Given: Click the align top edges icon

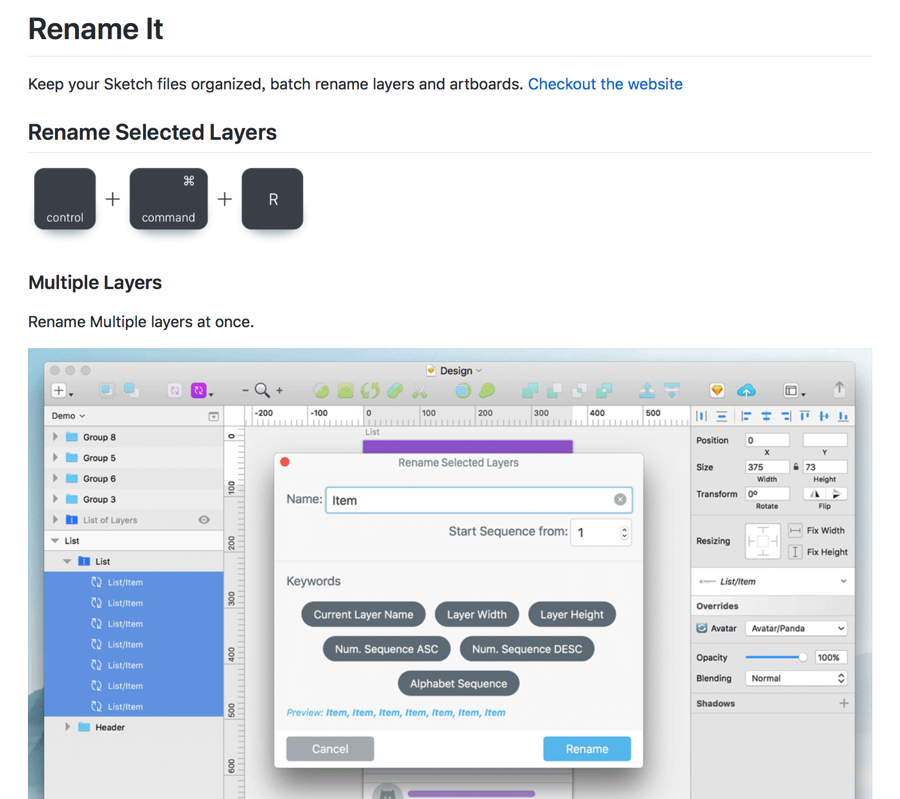Looking at the screenshot, I should click(x=805, y=416).
